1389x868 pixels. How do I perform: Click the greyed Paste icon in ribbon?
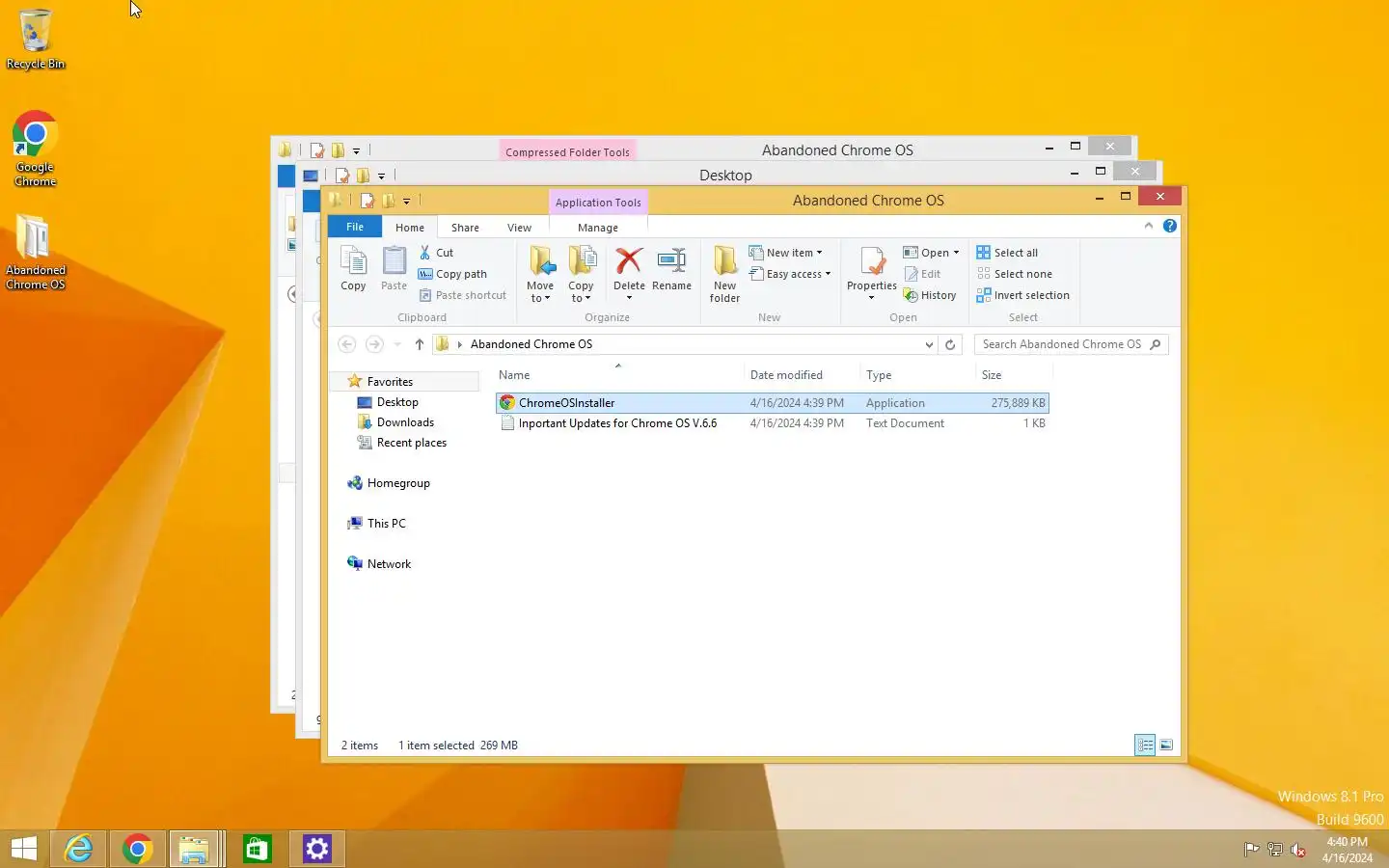[394, 268]
